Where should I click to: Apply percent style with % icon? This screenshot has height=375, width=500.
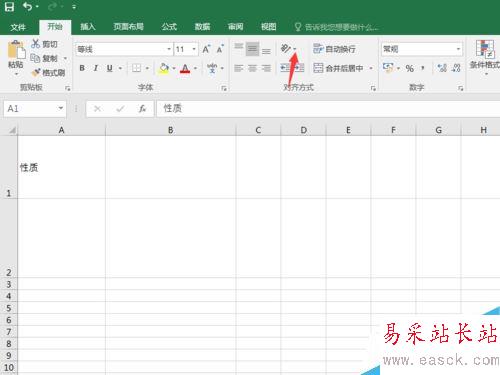pos(410,68)
